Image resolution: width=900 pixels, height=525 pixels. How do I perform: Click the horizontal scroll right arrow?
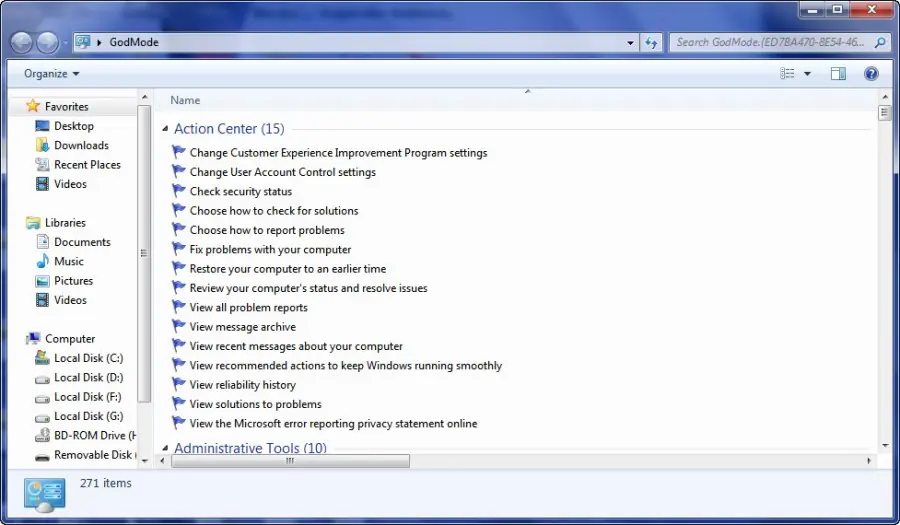point(869,461)
